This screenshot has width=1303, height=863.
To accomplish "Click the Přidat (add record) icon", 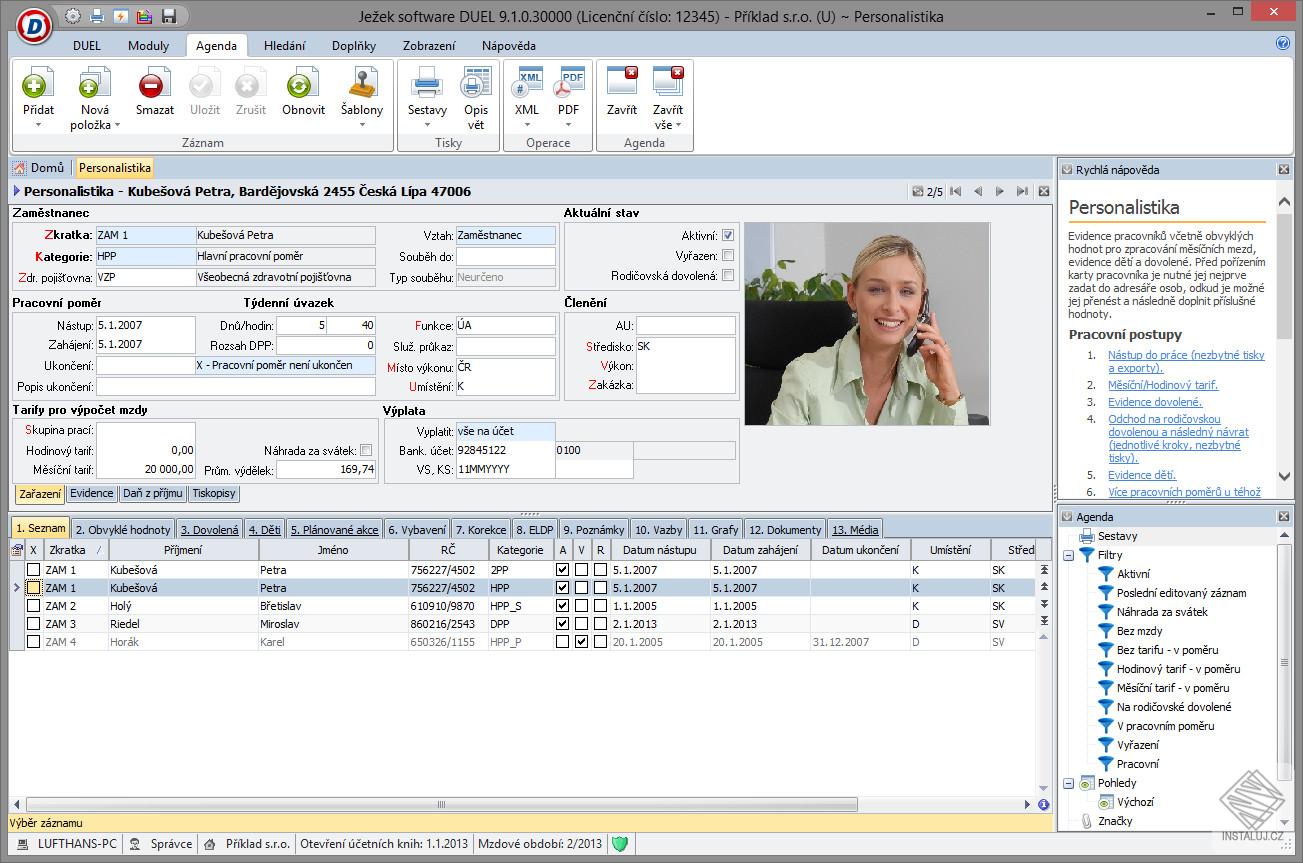I will [x=38, y=86].
